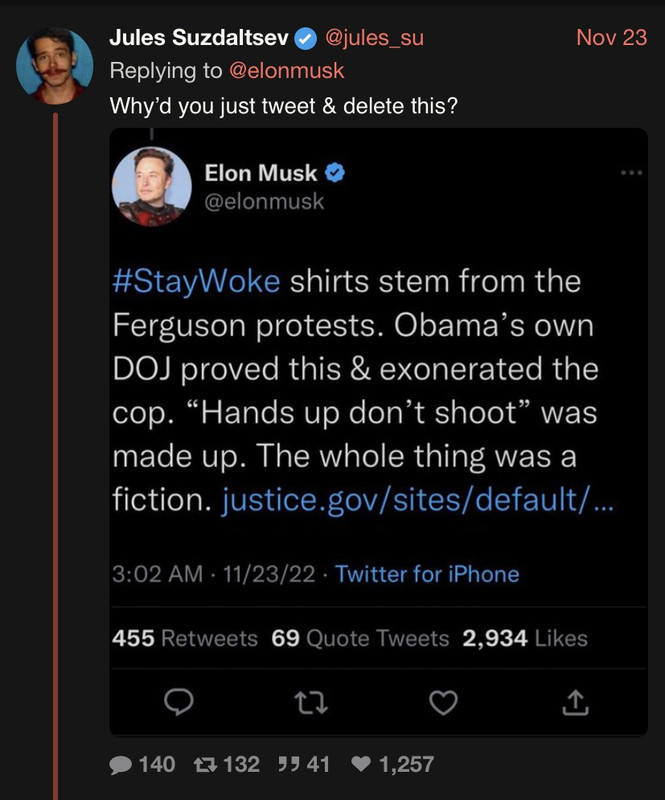Click the Twitter for iPhone source link

(x=427, y=574)
